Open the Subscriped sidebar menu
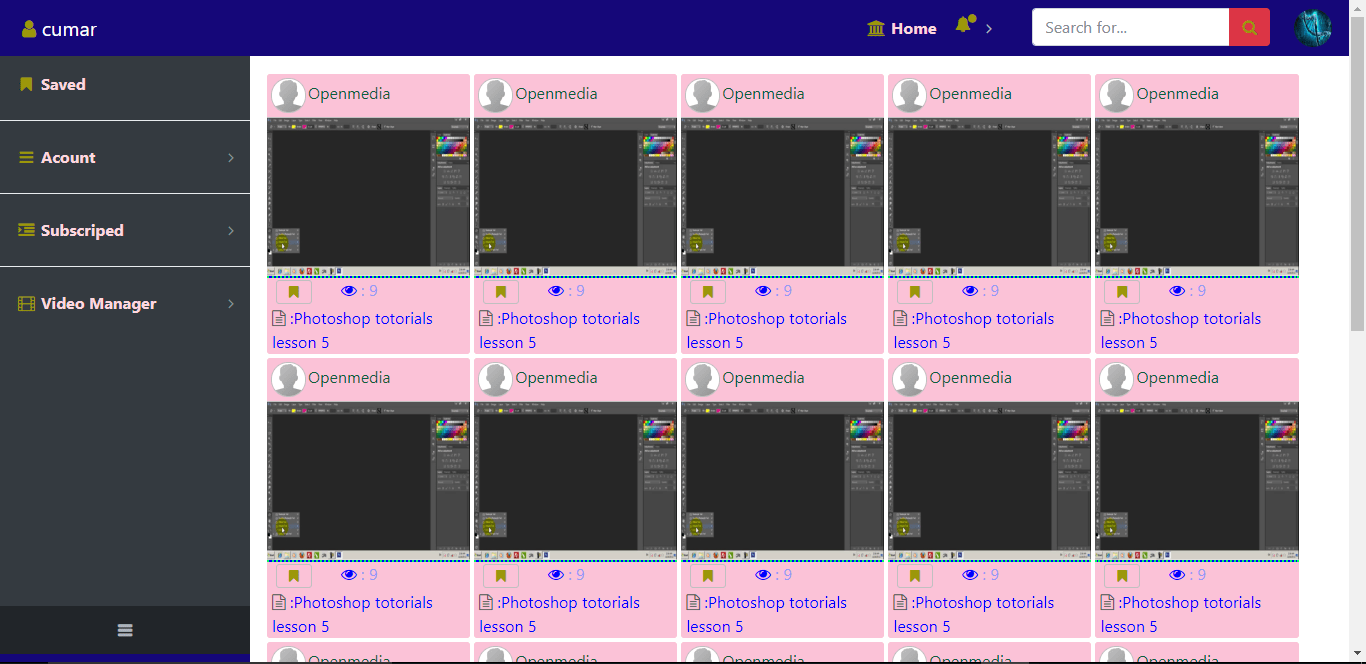 click(125, 230)
